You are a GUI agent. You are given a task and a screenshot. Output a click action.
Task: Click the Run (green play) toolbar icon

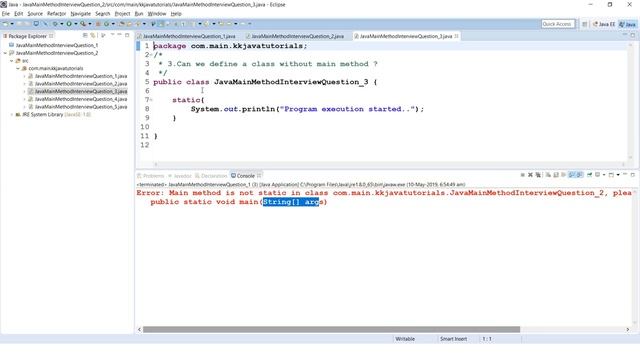tap(69, 24)
